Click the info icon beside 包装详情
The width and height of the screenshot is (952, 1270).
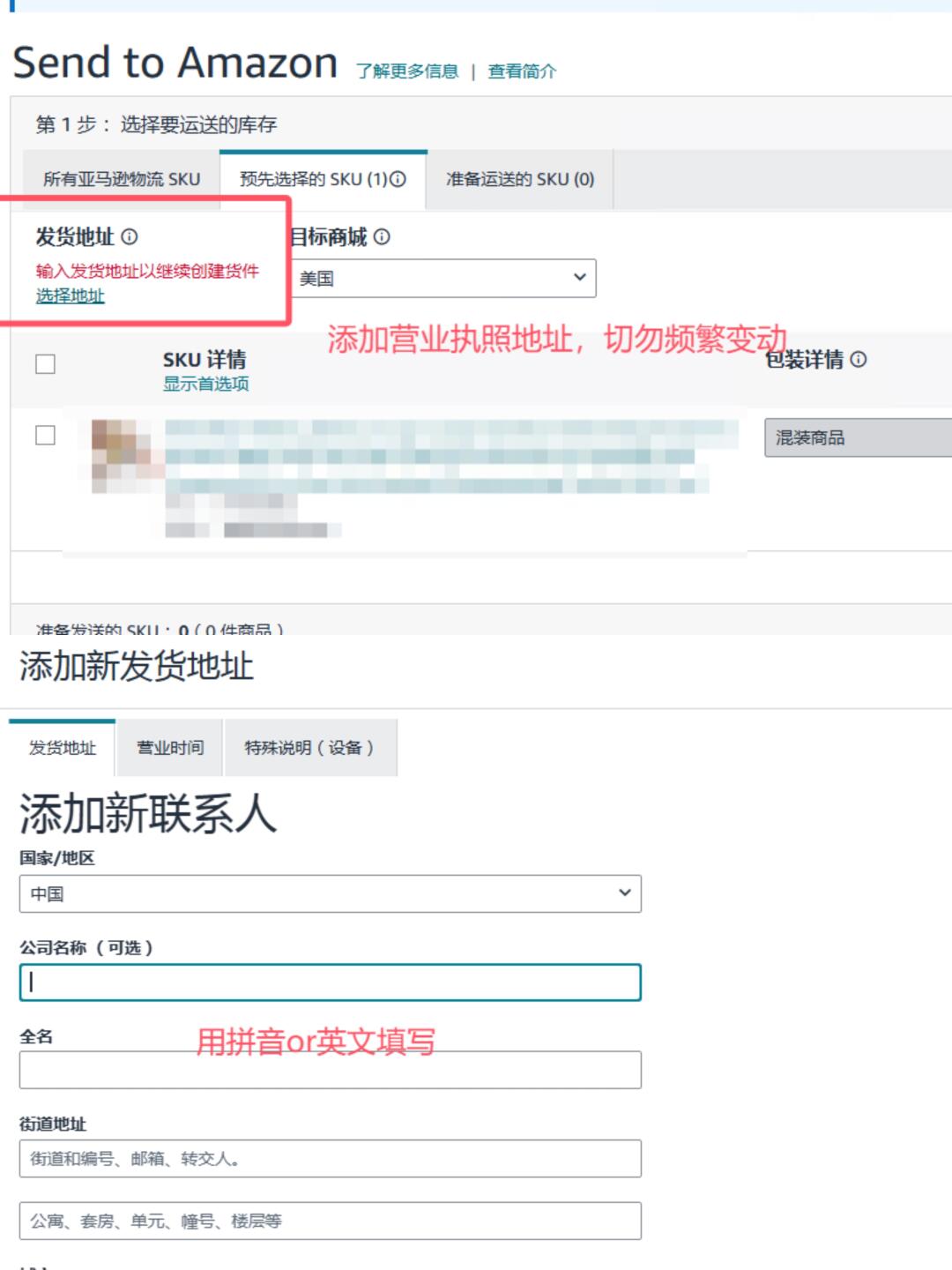click(859, 359)
